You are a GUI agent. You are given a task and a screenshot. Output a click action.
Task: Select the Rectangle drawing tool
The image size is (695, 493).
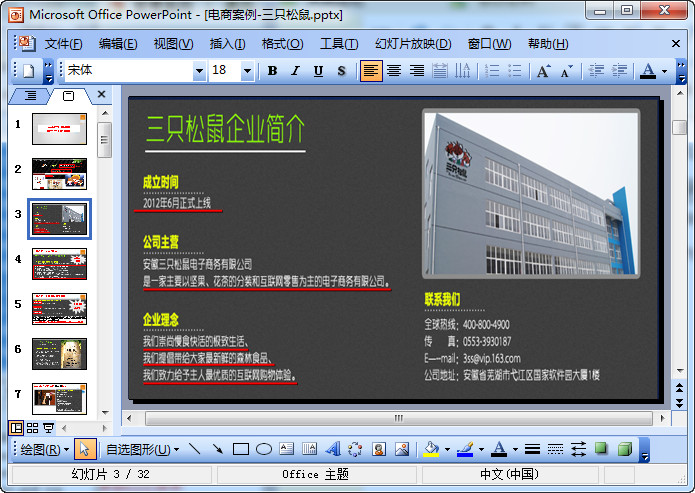coord(241,449)
